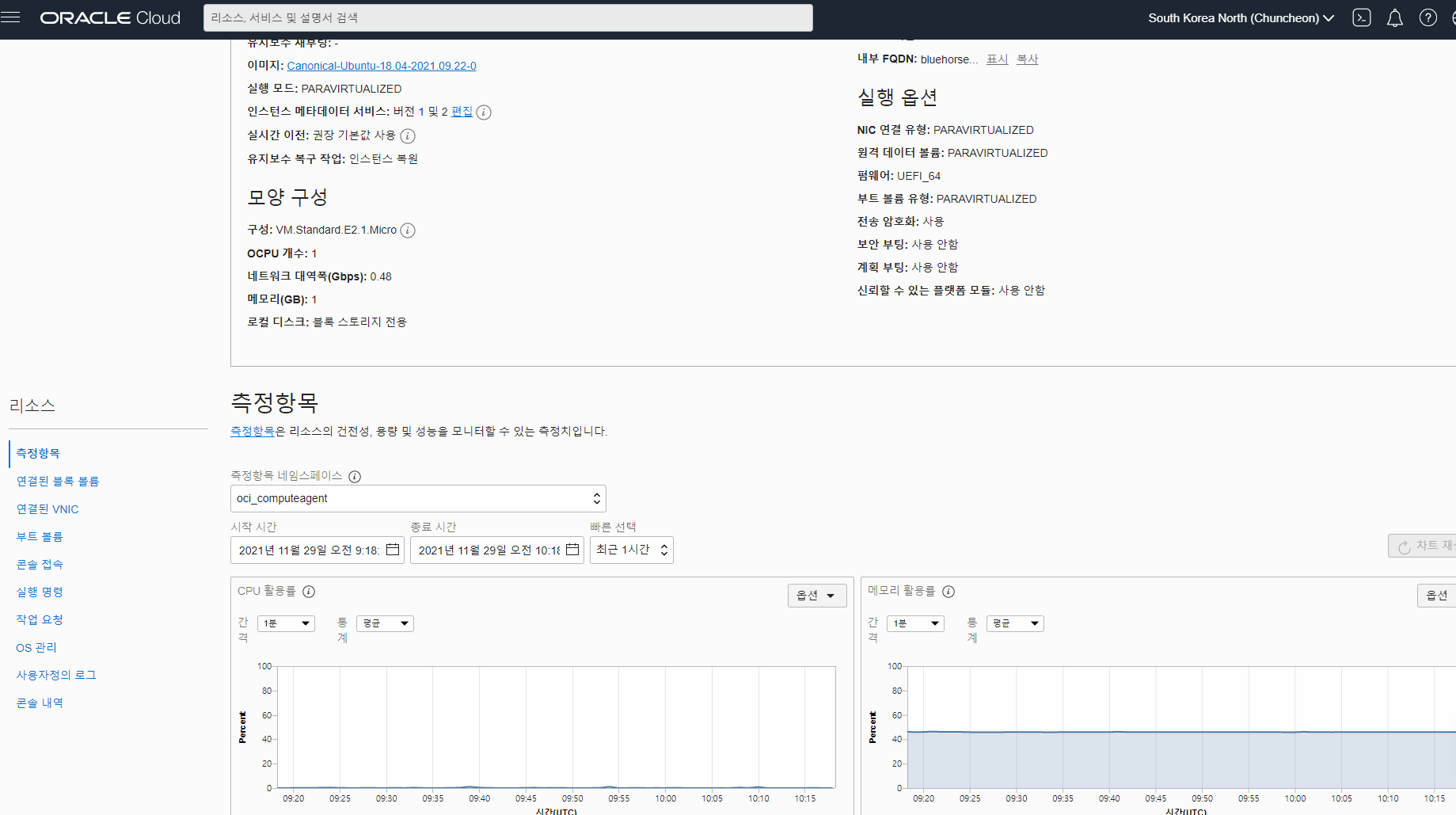Open the 연결된 블록 볼륨 section
The image size is (1456, 815).
(58, 481)
